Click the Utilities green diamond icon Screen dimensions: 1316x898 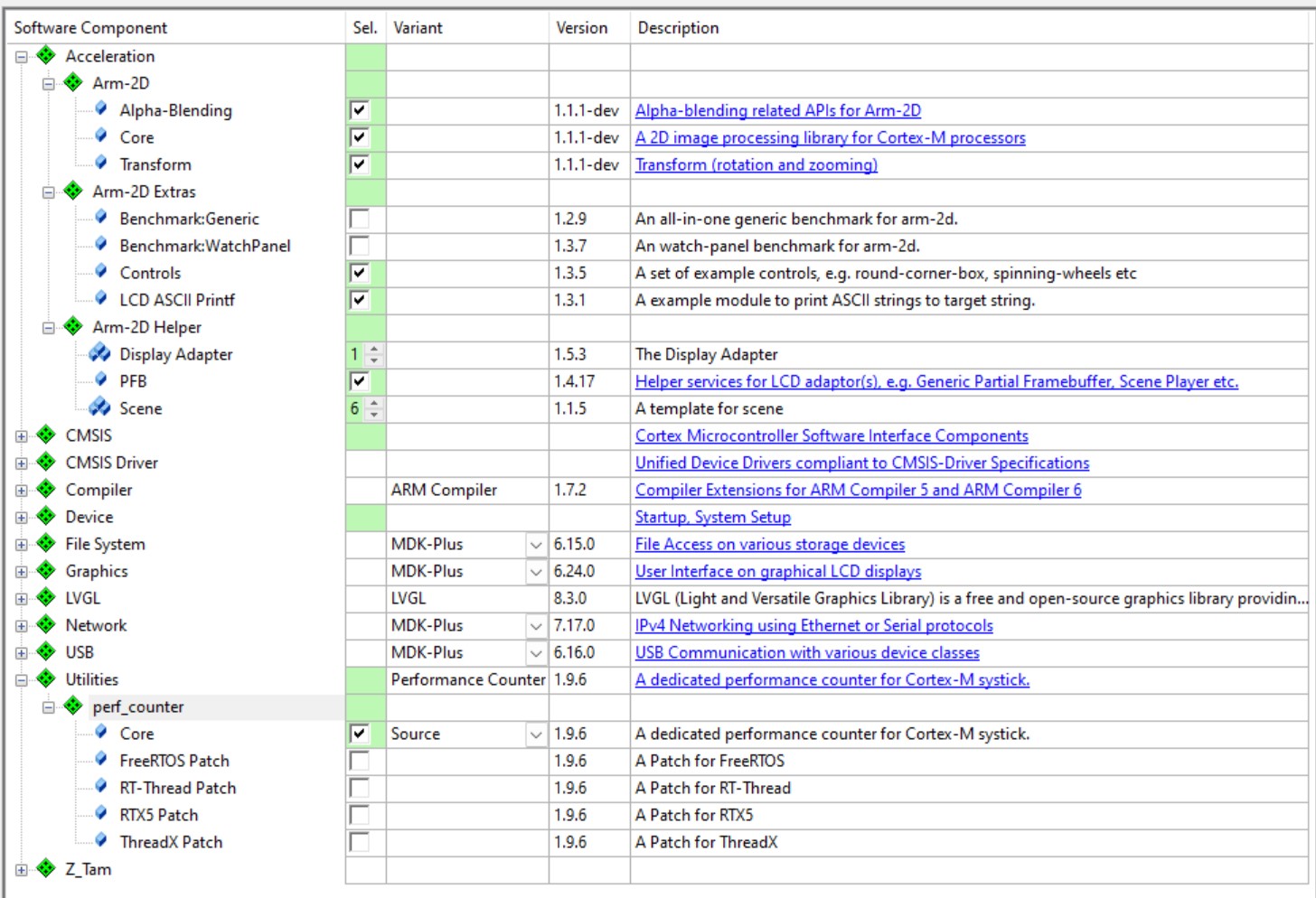click(x=46, y=679)
